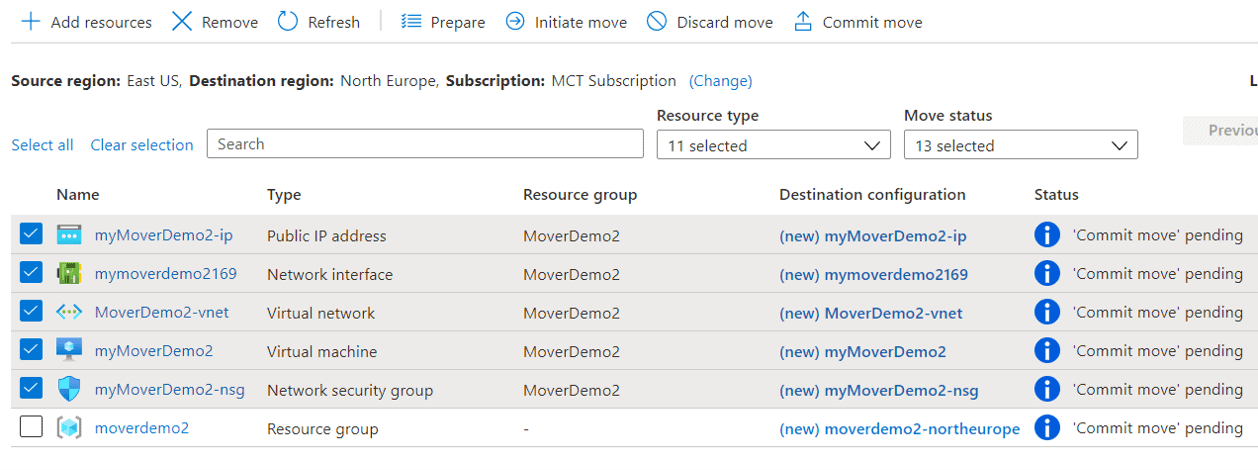Click the Commit move upload icon
The image size is (1258, 470).
[x=803, y=22]
